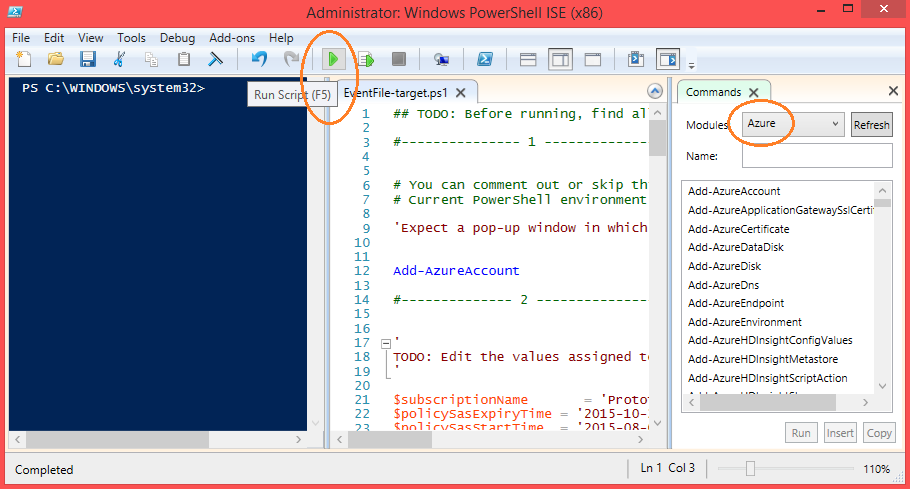
Task: Toggle Show Command Add-on toolbar icon
Action: pos(668,59)
